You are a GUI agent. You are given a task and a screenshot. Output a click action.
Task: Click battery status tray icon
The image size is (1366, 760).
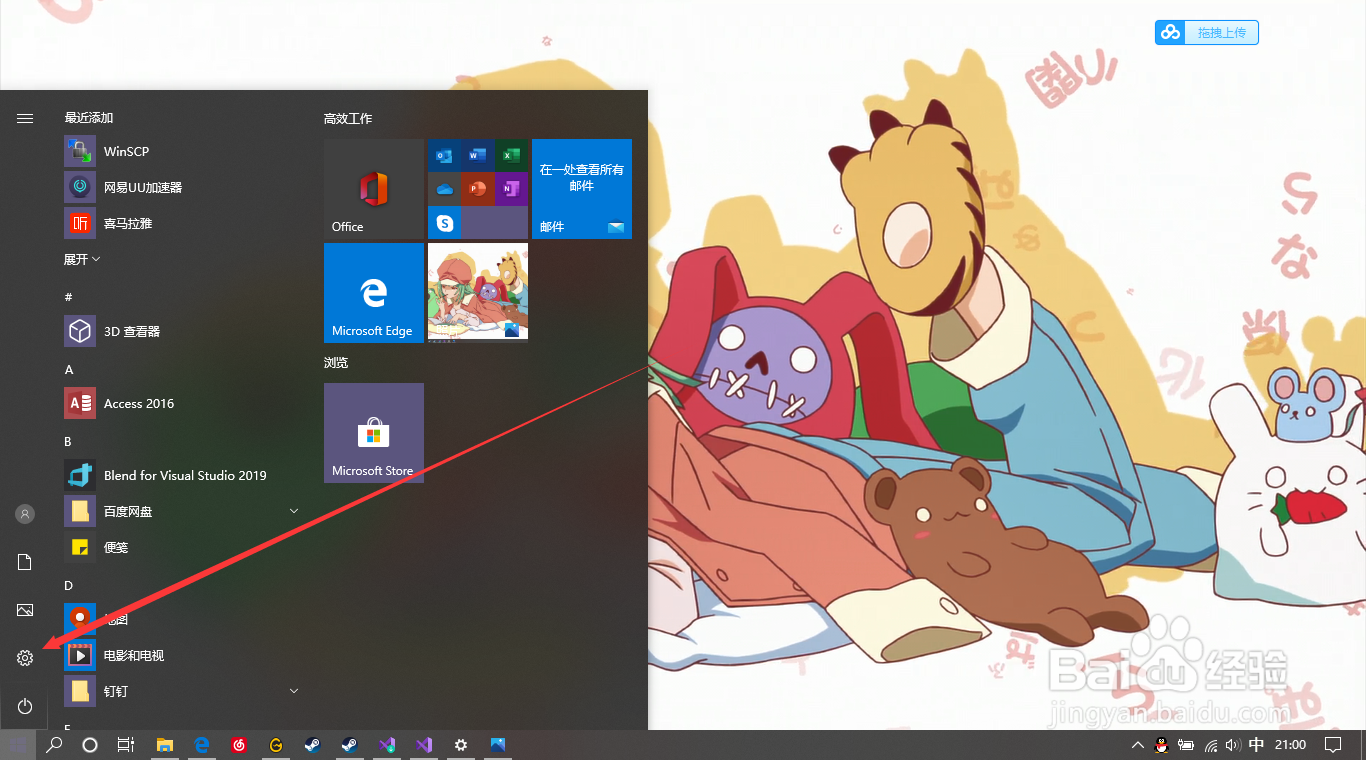coord(1186,745)
